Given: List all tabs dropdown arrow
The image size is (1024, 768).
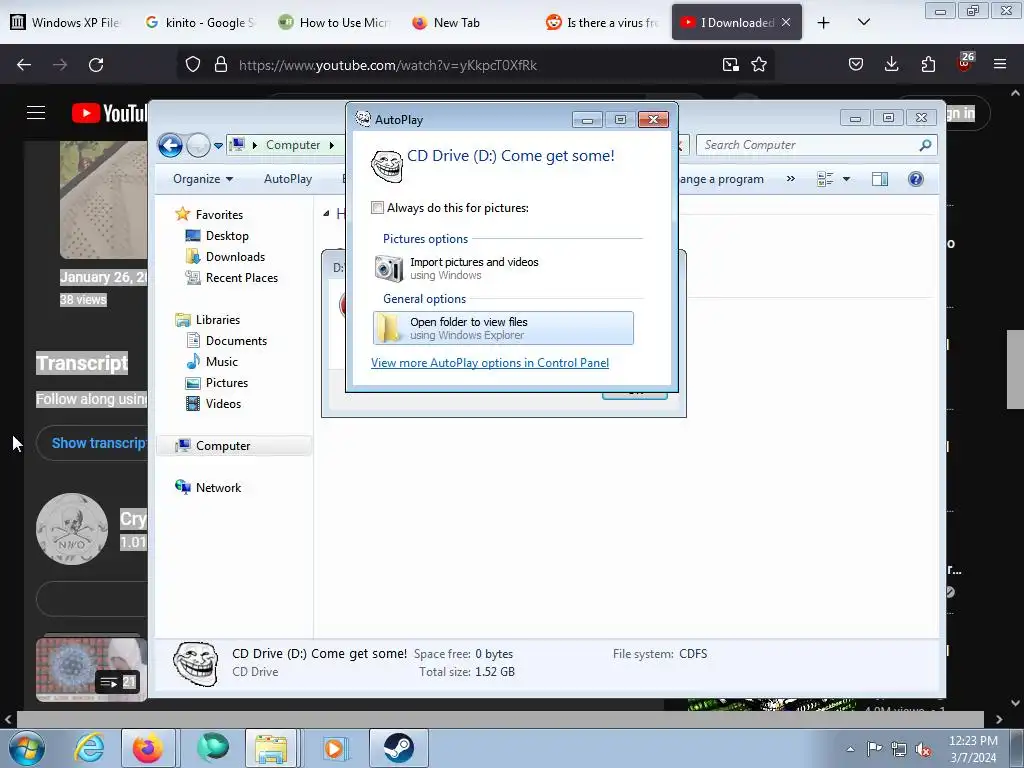Looking at the screenshot, I should (x=863, y=22).
